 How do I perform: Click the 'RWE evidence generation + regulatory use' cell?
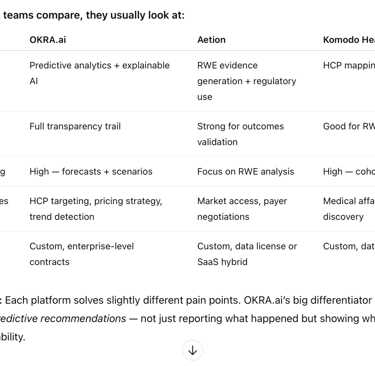point(247,81)
